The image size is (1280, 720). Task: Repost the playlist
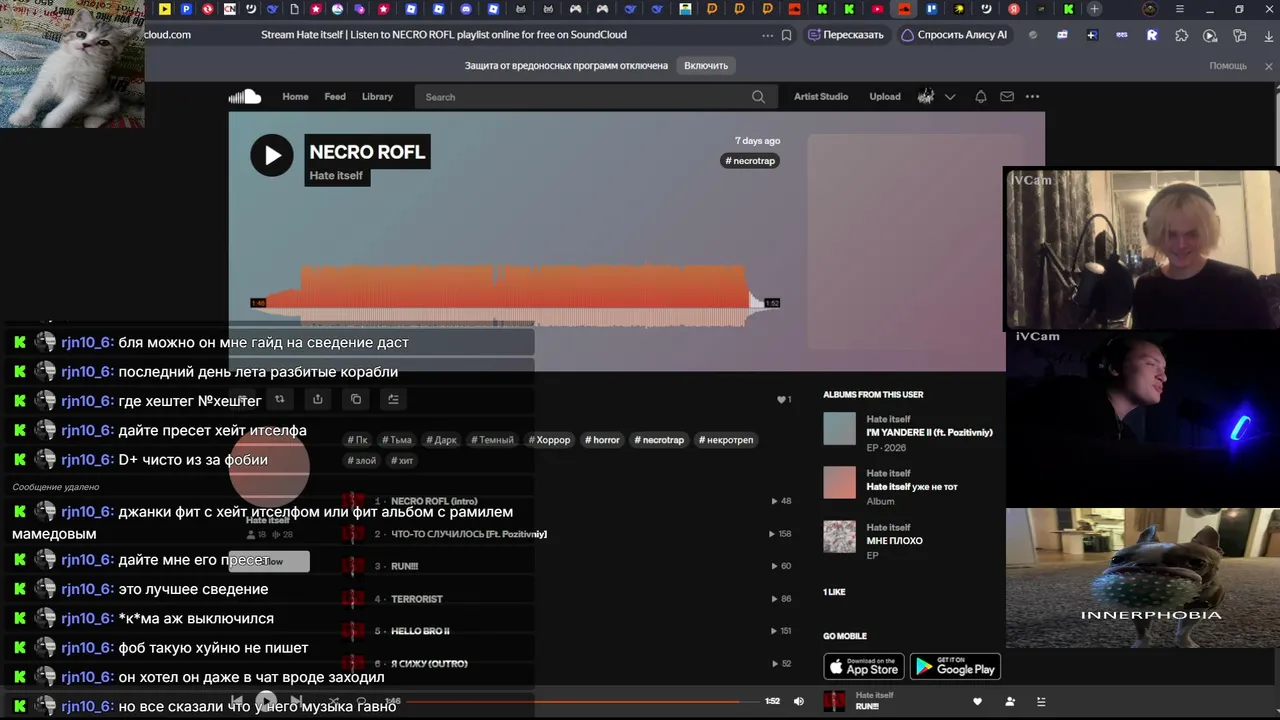tap(280, 399)
